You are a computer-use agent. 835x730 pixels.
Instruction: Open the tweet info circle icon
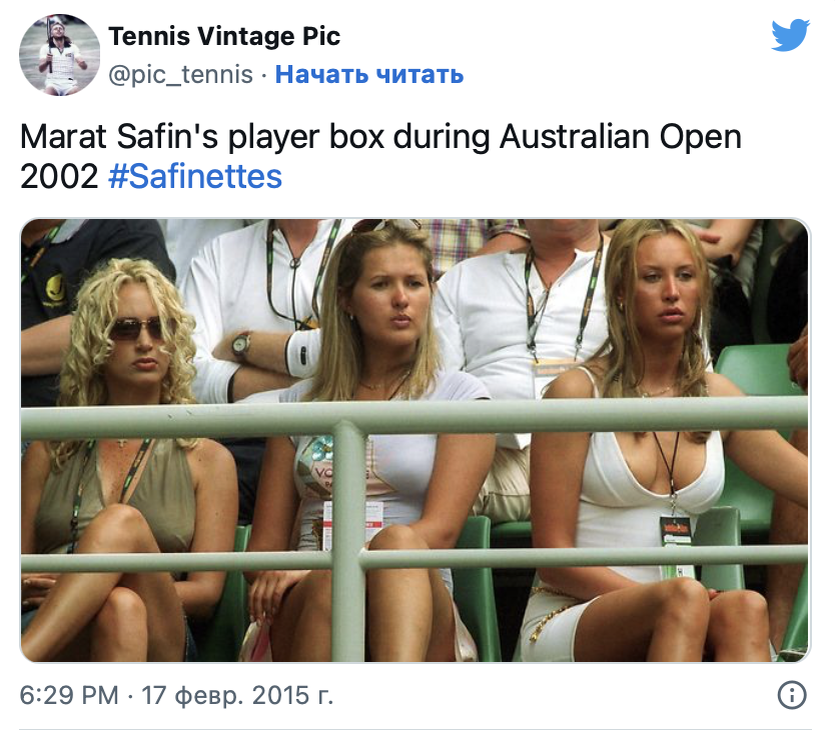pyautogui.click(x=792, y=695)
